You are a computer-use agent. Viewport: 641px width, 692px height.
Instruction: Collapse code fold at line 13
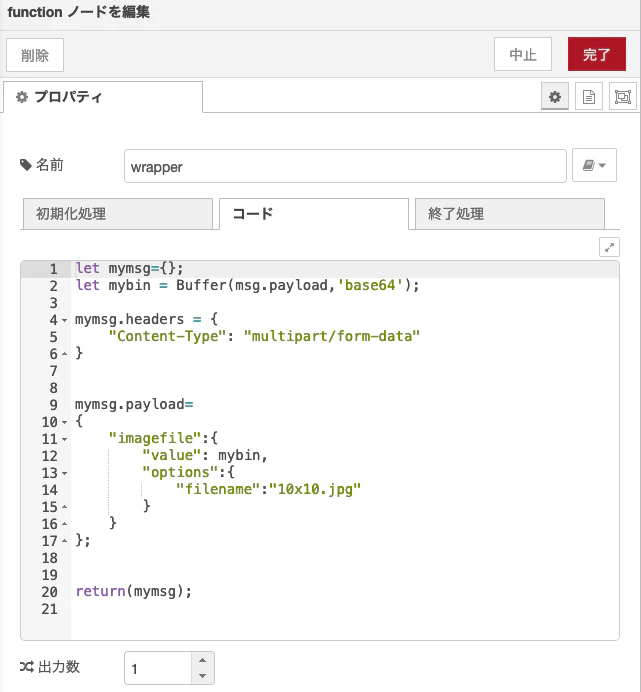[x=64, y=473]
